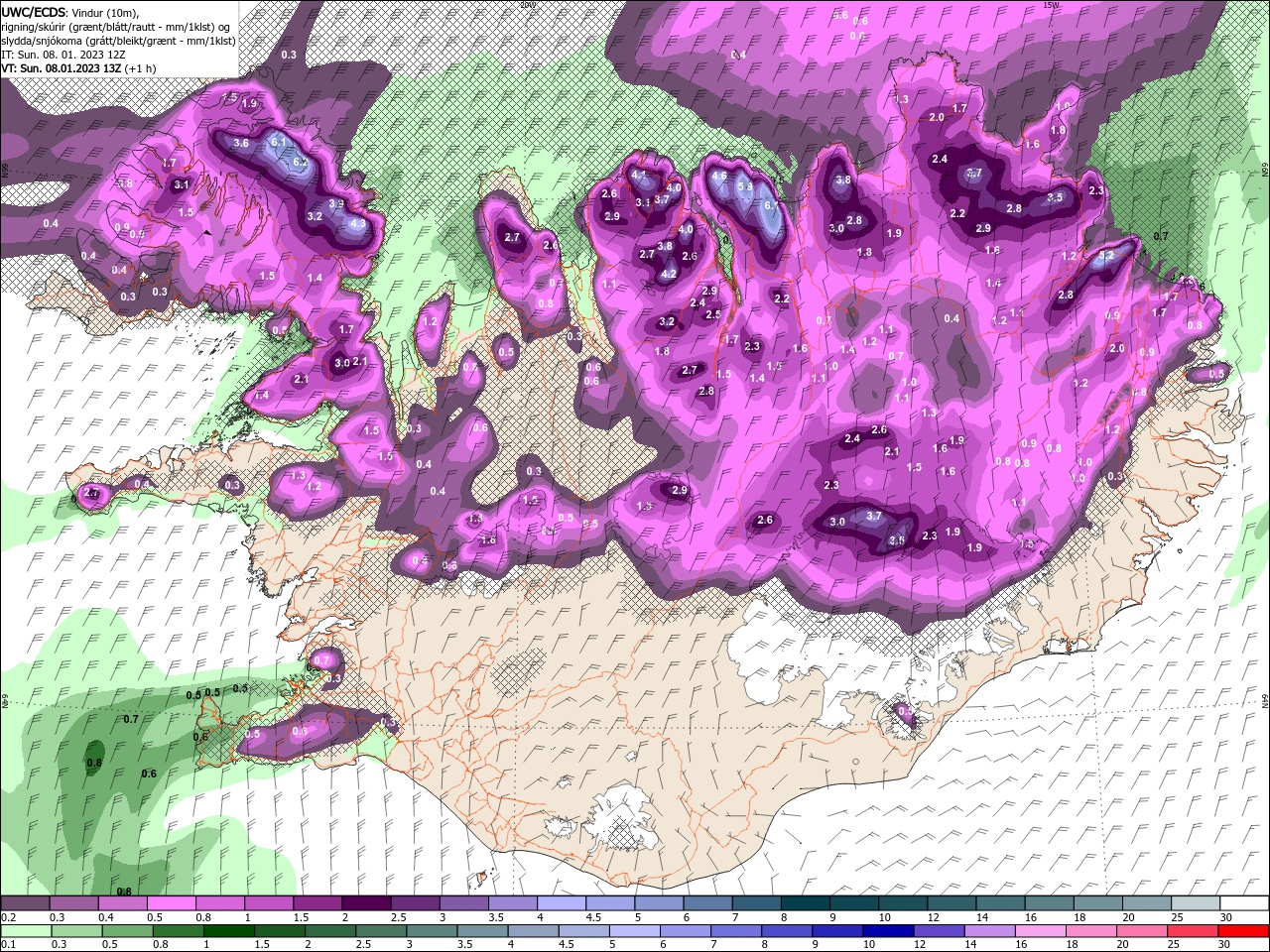Screen dimensions: 1270x952
Task: Click the 5.9 precipitation value on the map
Action: click(x=746, y=185)
